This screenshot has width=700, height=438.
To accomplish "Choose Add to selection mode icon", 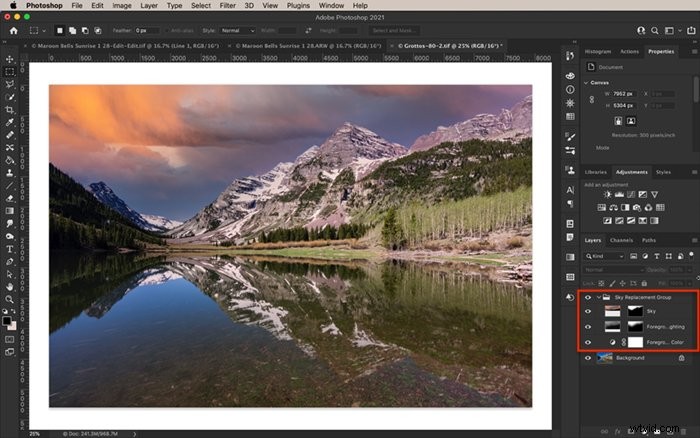I will (72, 30).
